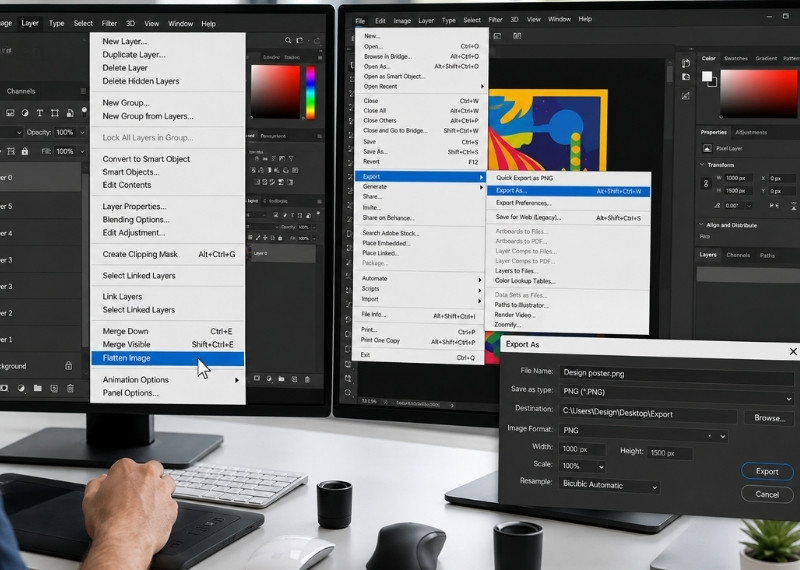The image size is (800, 570).
Task: Click the trash icon in the small Layers panel
Action: (307, 379)
